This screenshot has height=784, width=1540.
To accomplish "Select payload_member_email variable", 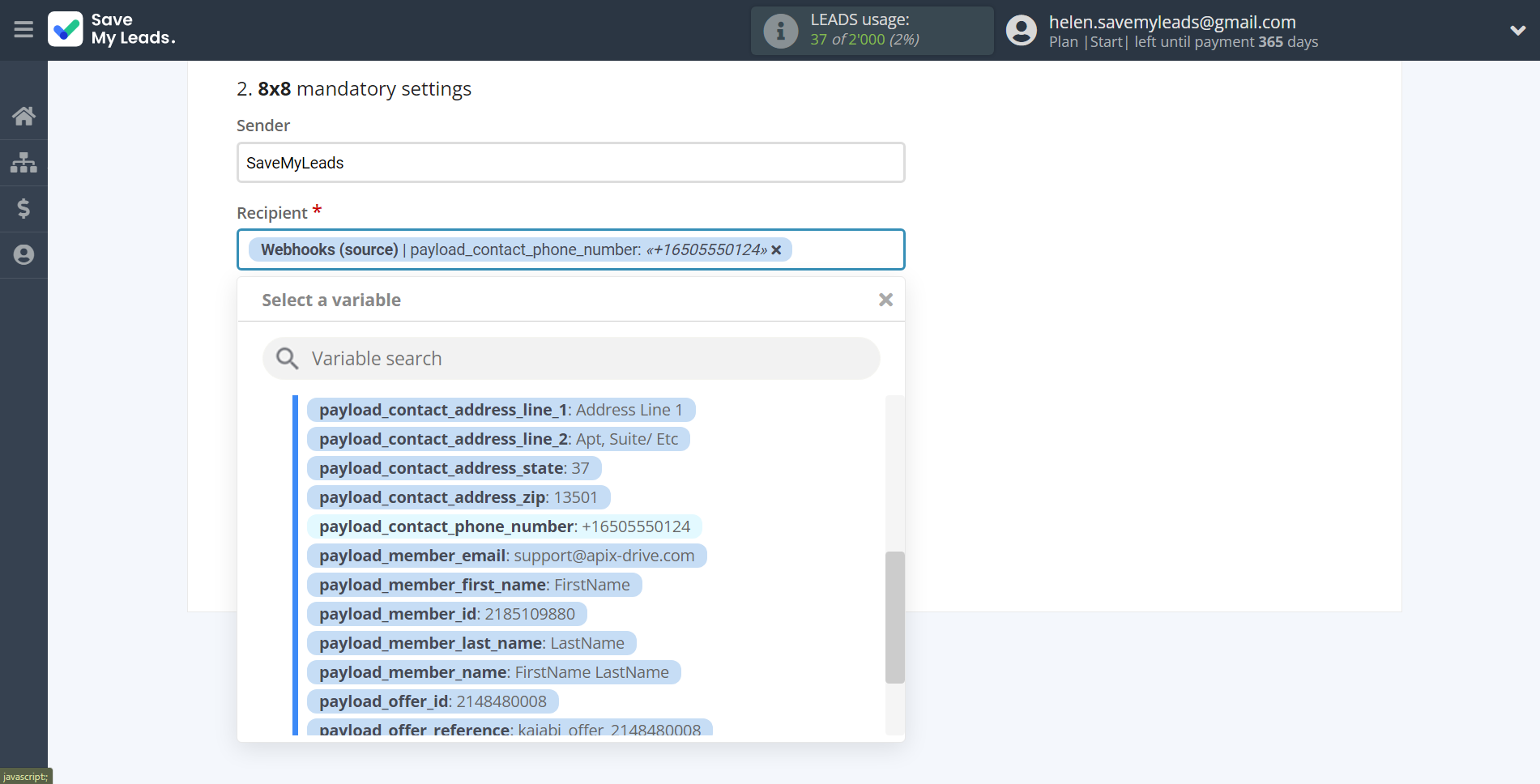I will tap(506, 556).
